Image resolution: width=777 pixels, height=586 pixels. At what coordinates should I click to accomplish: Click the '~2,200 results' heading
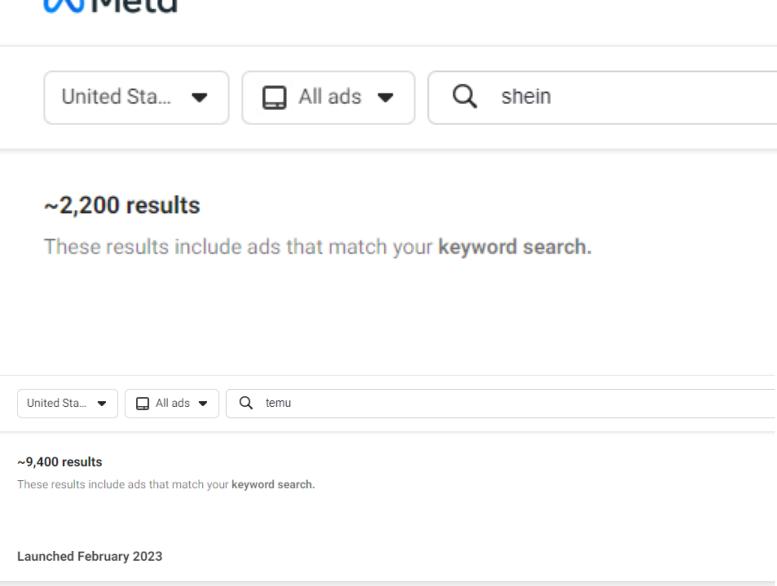pyautogui.click(x=122, y=206)
